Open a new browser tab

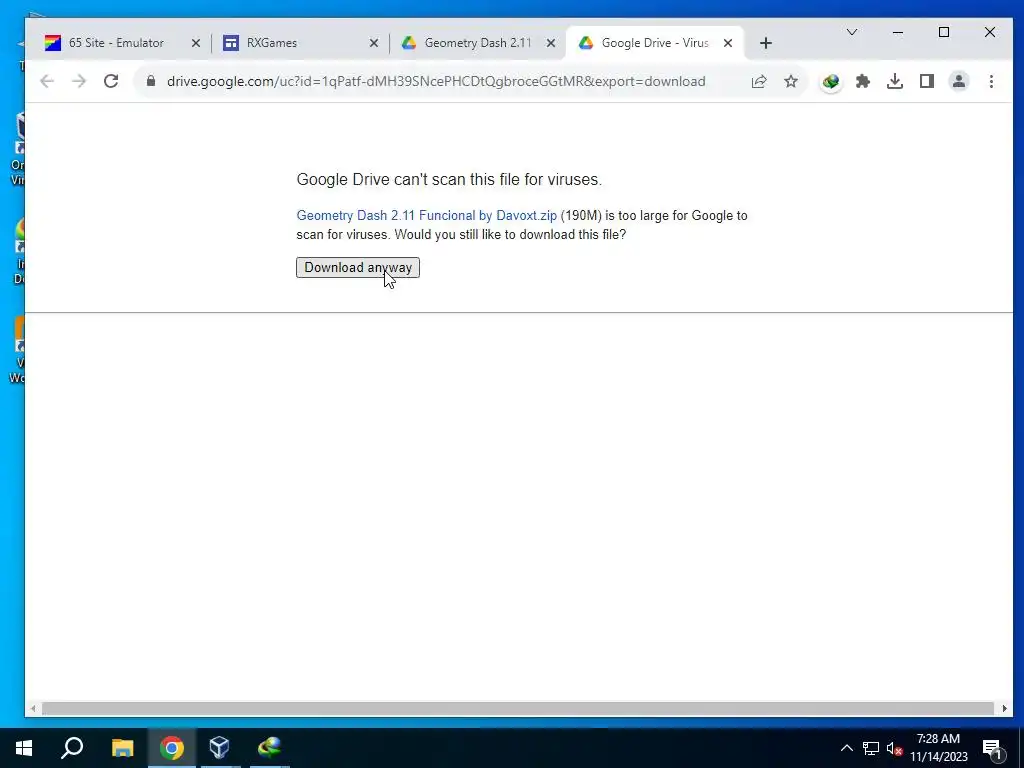tap(766, 43)
